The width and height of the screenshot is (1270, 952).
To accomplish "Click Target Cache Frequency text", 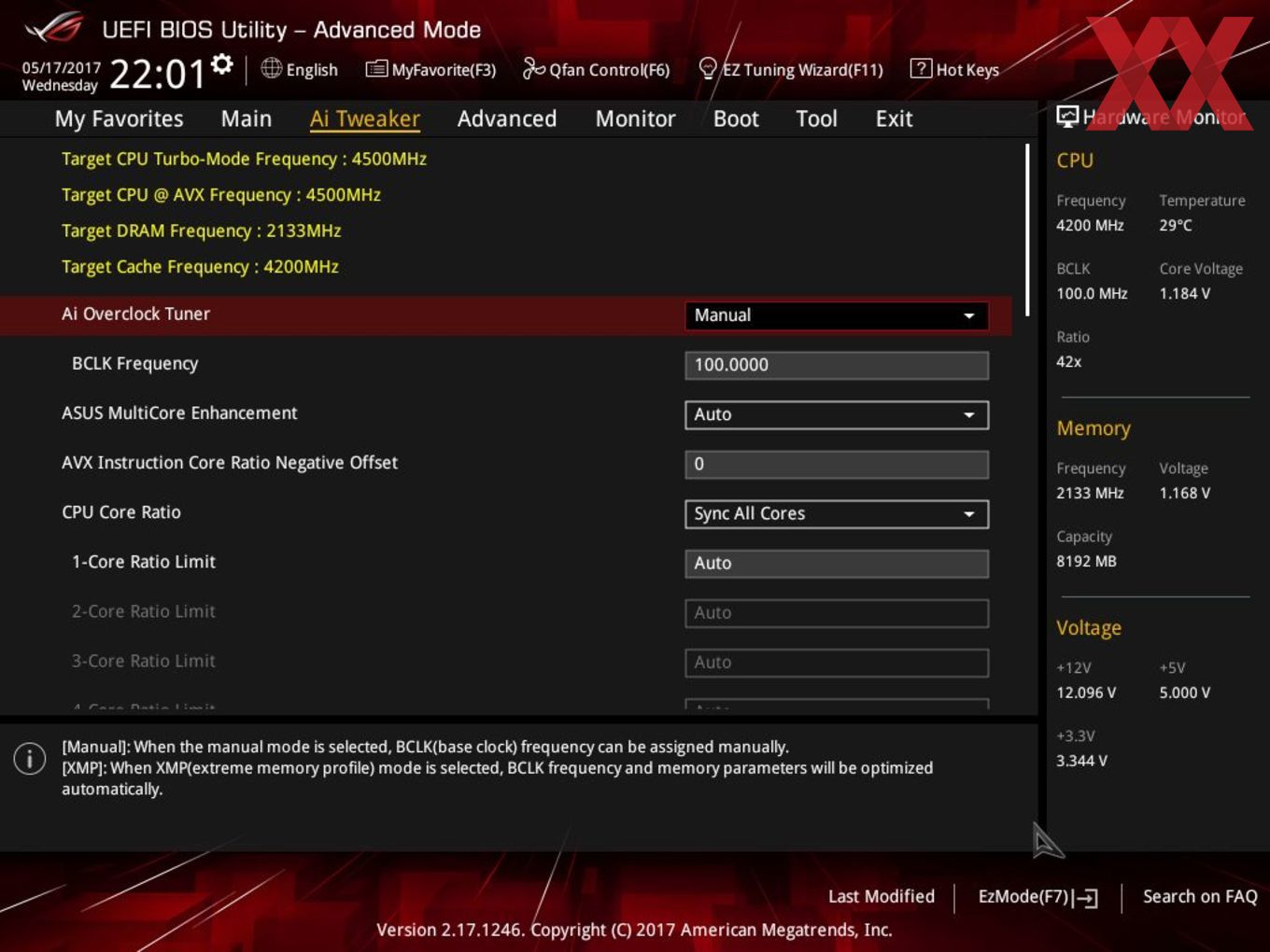I will (200, 266).
